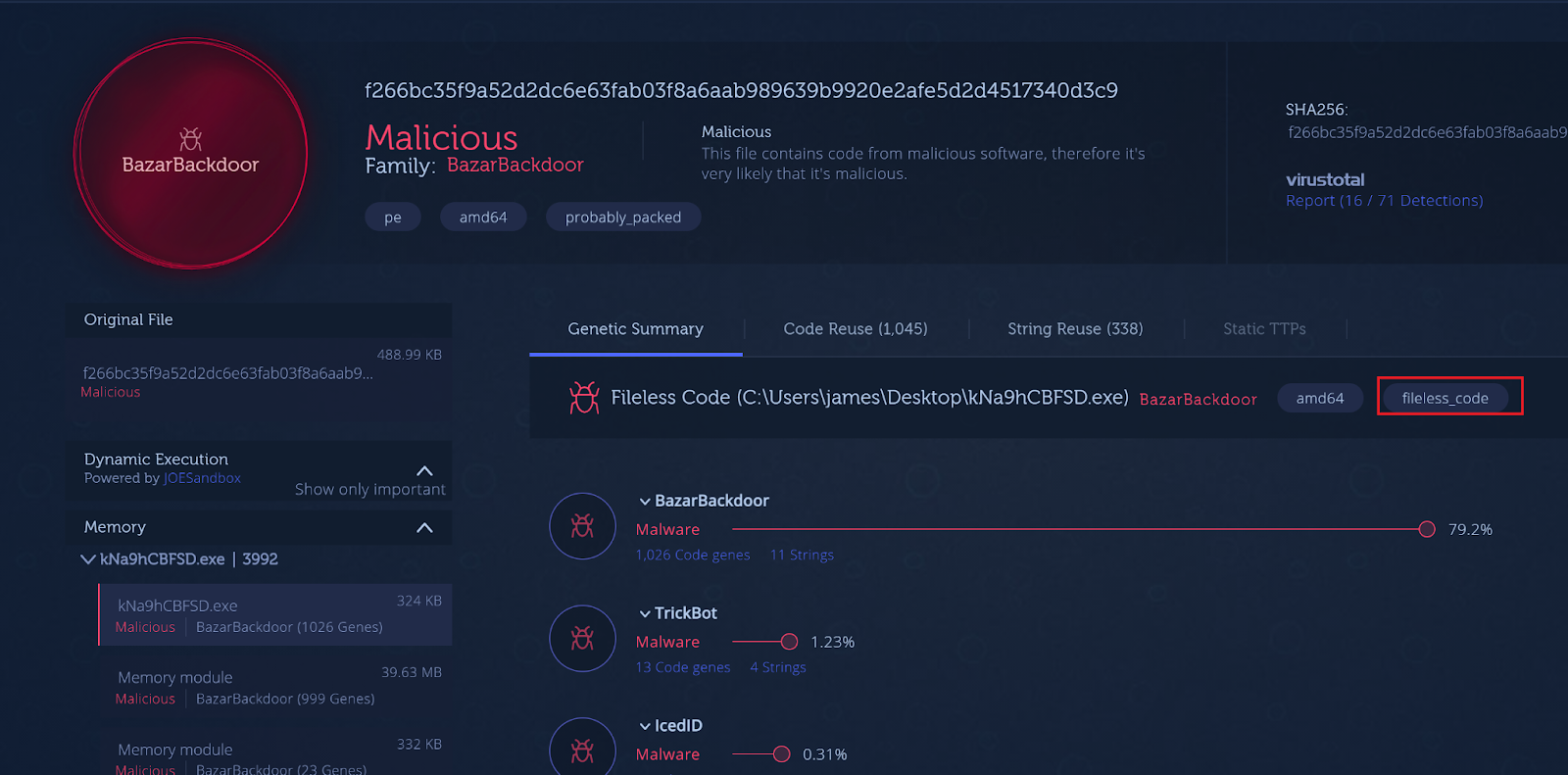Screen dimensions: 1568x775
Task: Open the JOESandbox link
Action: pos(202,478)
